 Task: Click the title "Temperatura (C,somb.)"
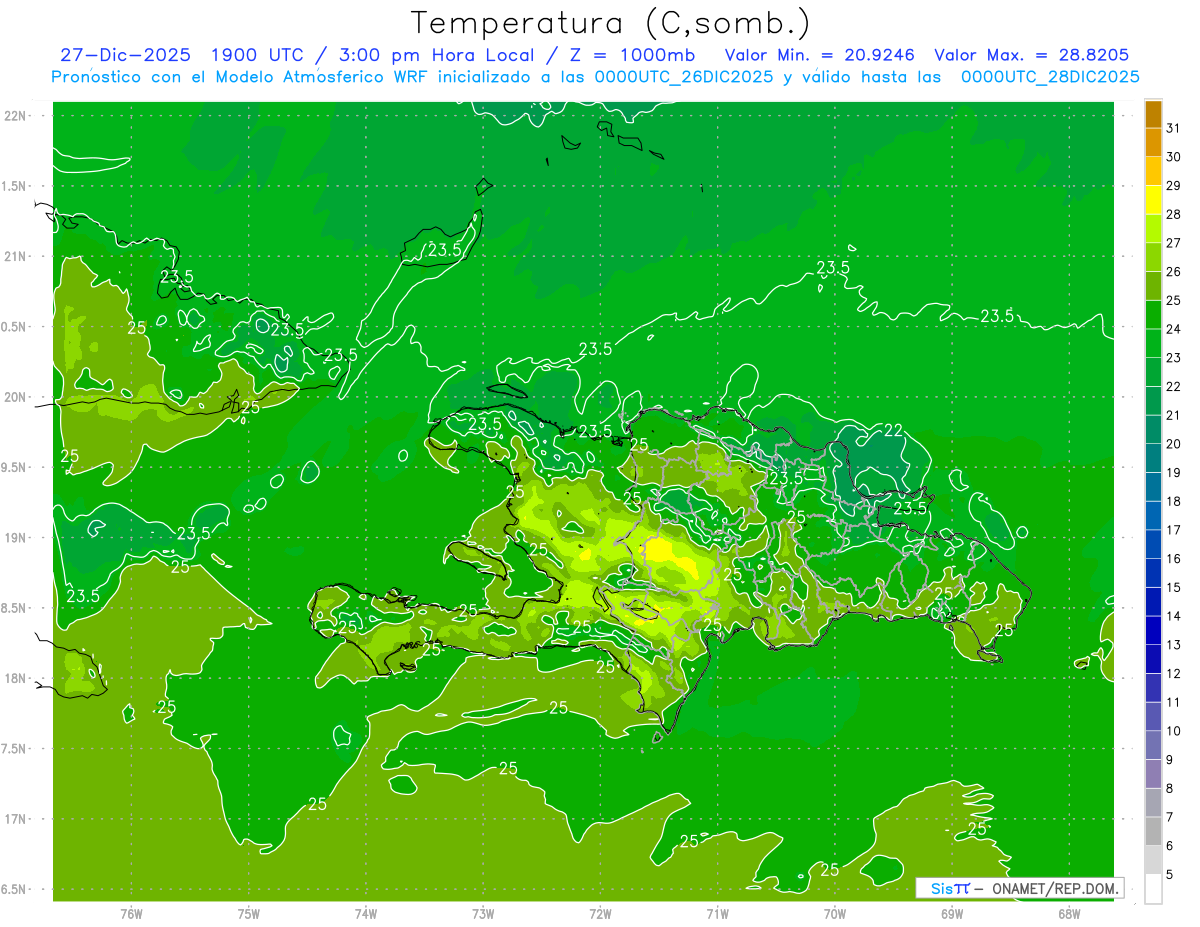click(x=611, y=23)
